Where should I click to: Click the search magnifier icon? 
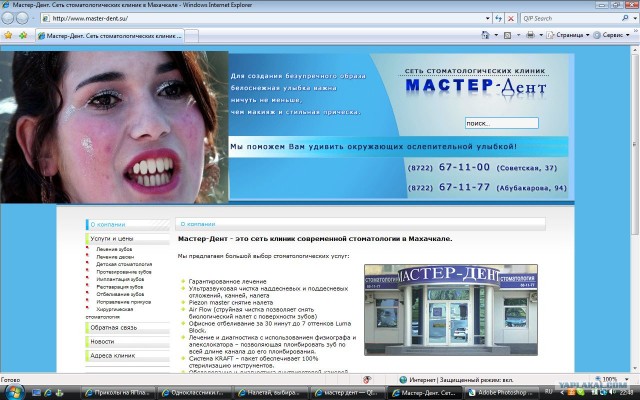pos(625,18)
